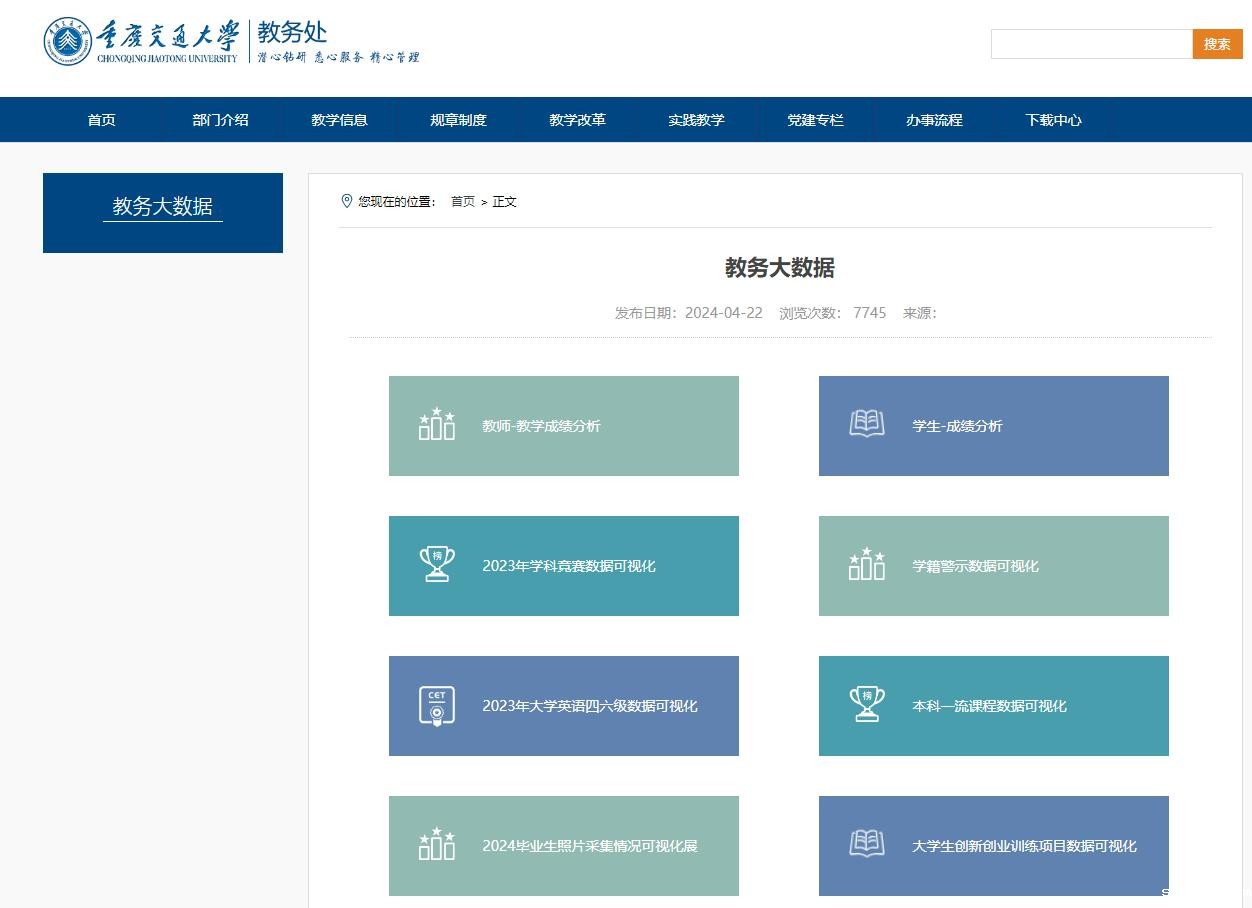Click the location pin breadcrumb icon
Screen dimensions: 1252x908
click(347, 201)
